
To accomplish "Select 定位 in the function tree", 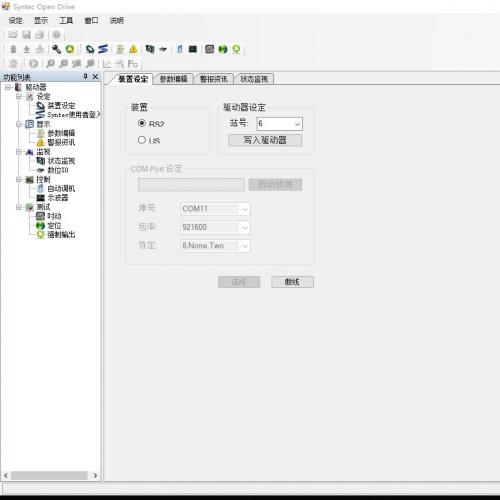I will pyautogui.click(x=54, y=226).
